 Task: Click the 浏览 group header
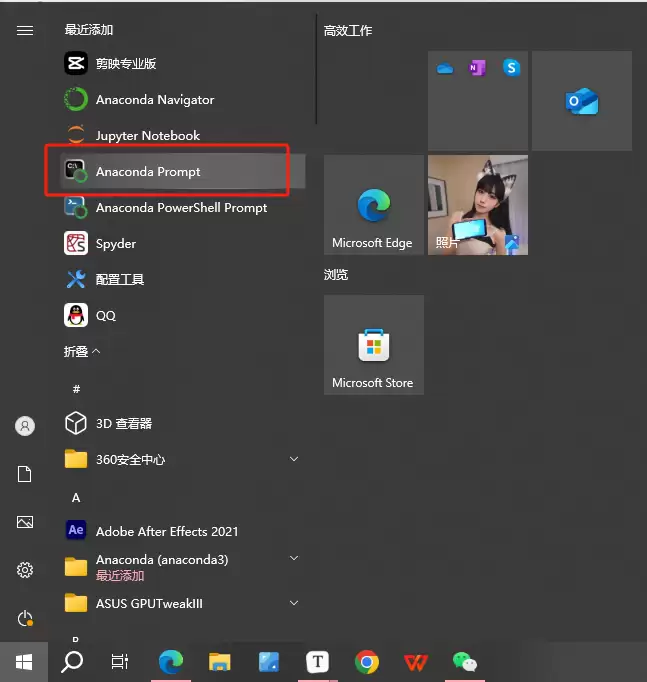click(x=336, y=274)
